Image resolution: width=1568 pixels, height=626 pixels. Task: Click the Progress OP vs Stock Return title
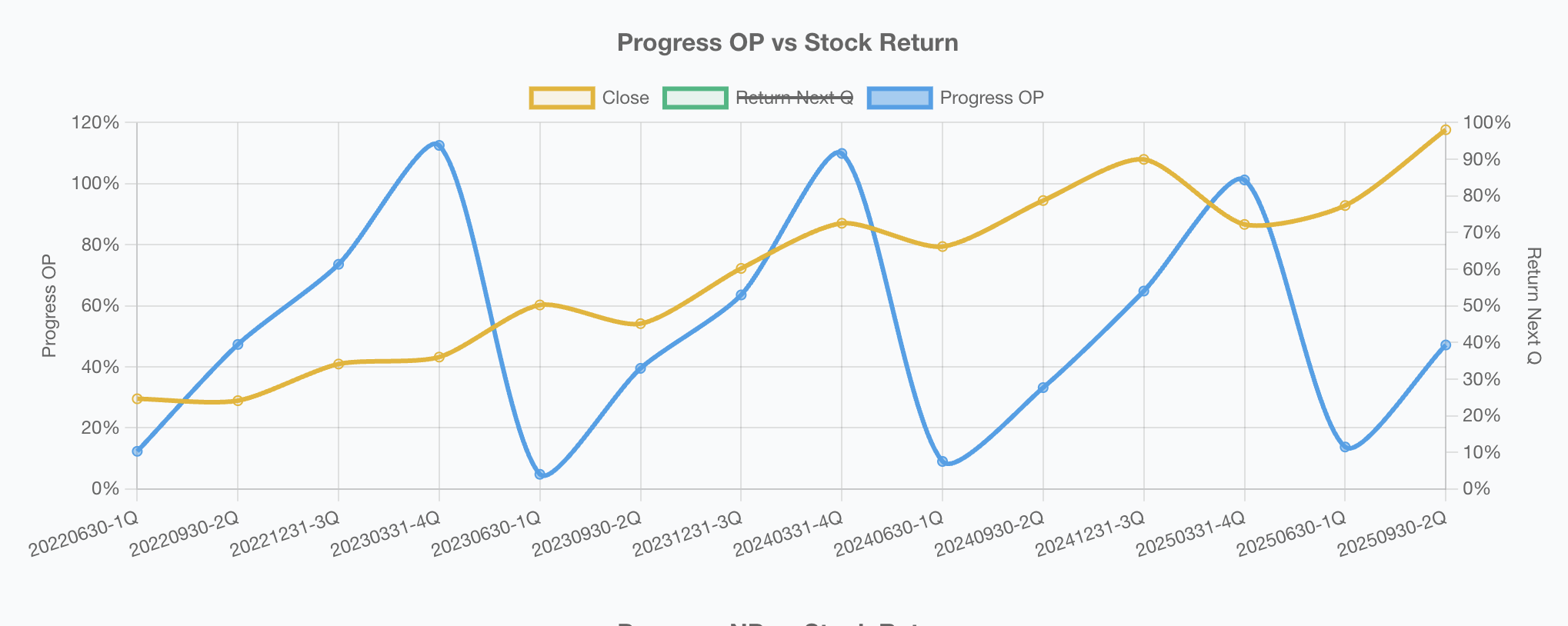787,42
